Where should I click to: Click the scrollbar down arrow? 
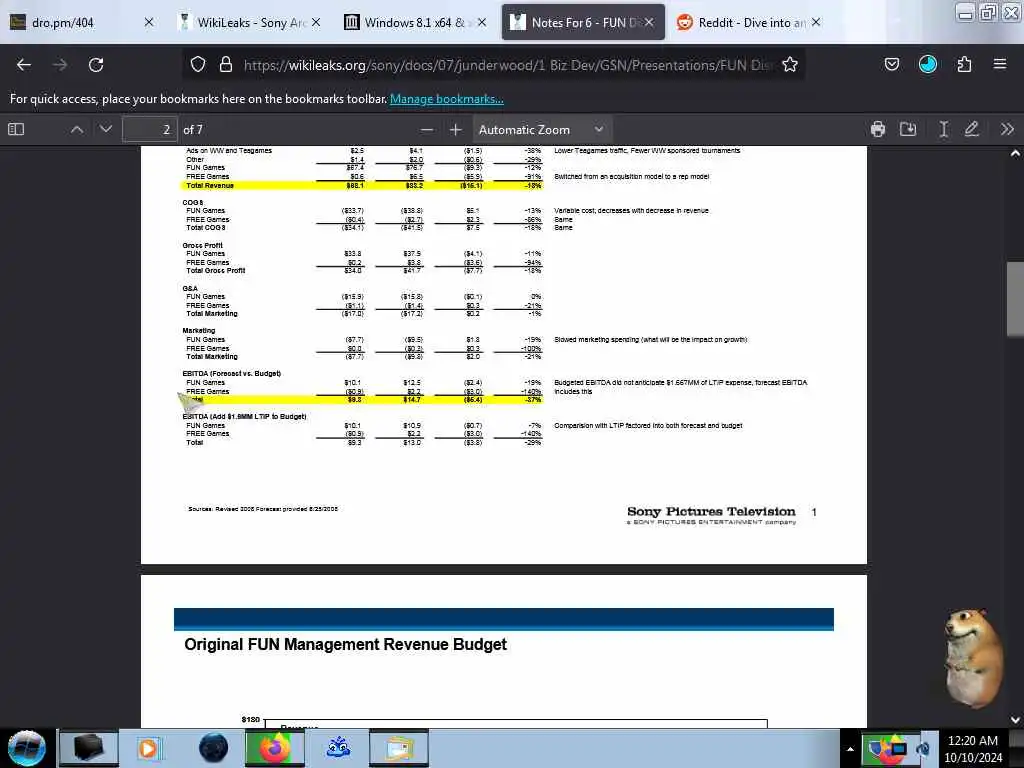click(1015, 720)
